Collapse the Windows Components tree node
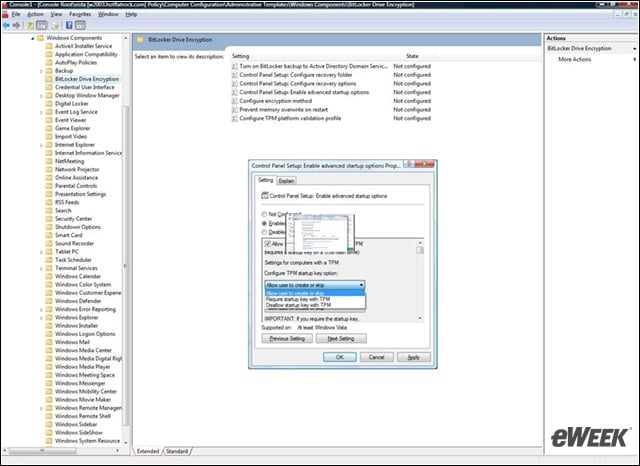The width and height of the screenshot is (640, 466). pos(33,38)
